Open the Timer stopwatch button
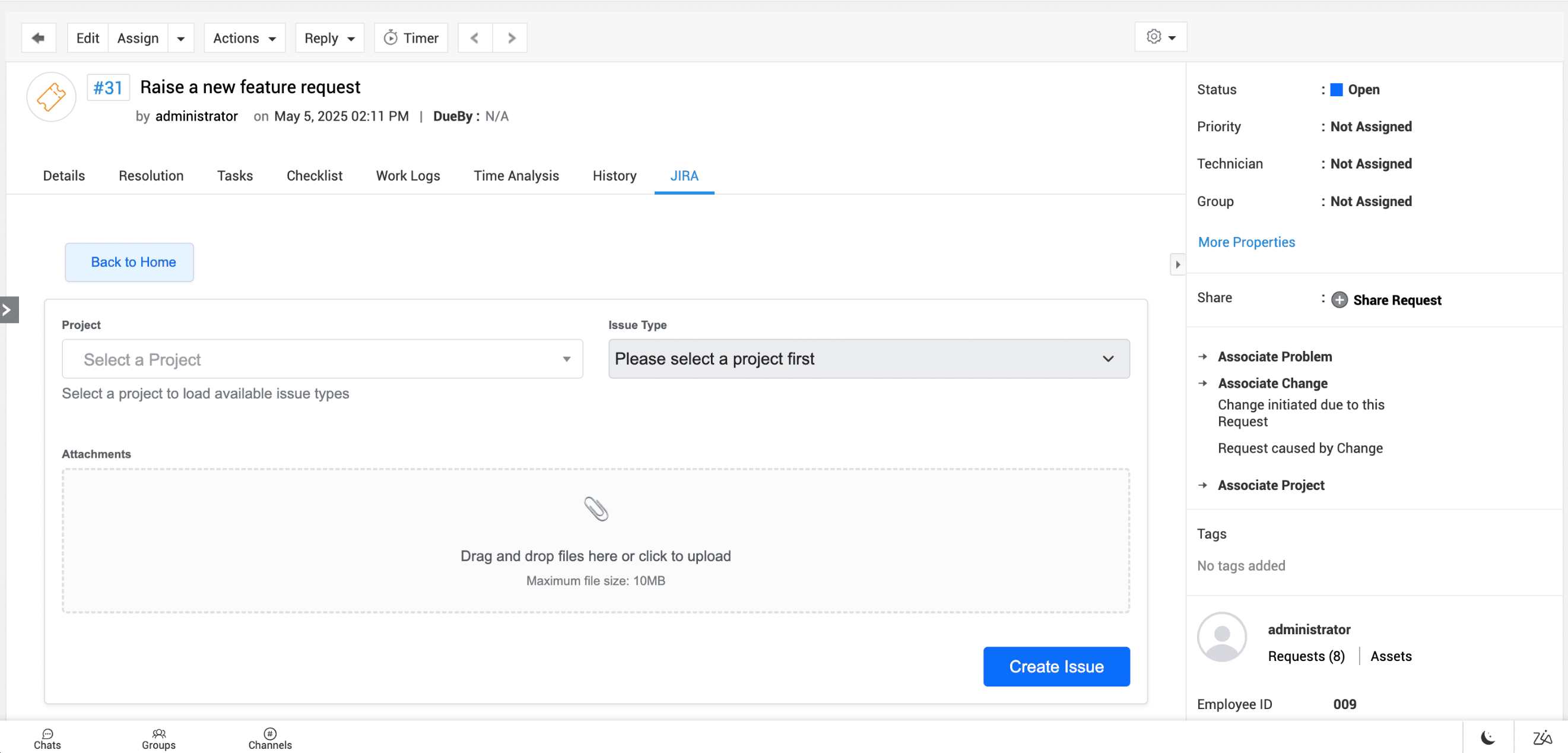 411,38
